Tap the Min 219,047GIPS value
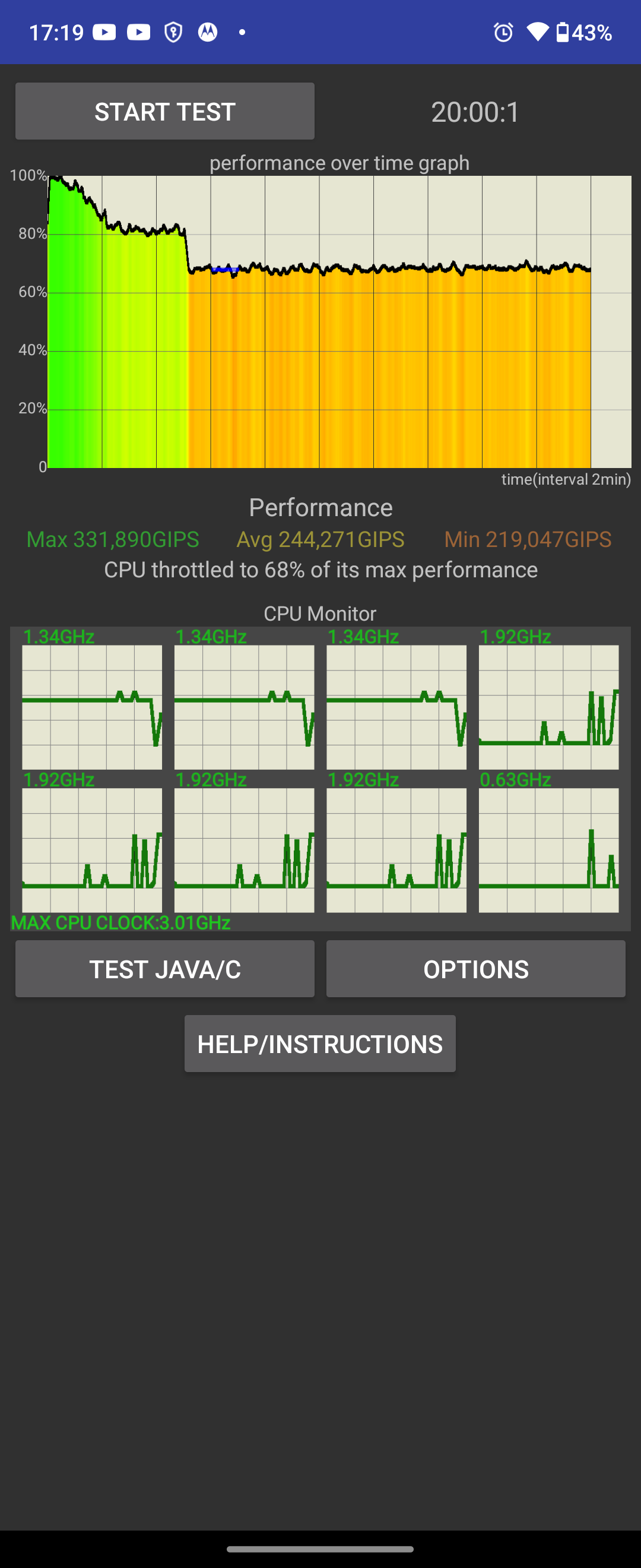The width and height of the screenshot is (641, 1568). [527, 539]
